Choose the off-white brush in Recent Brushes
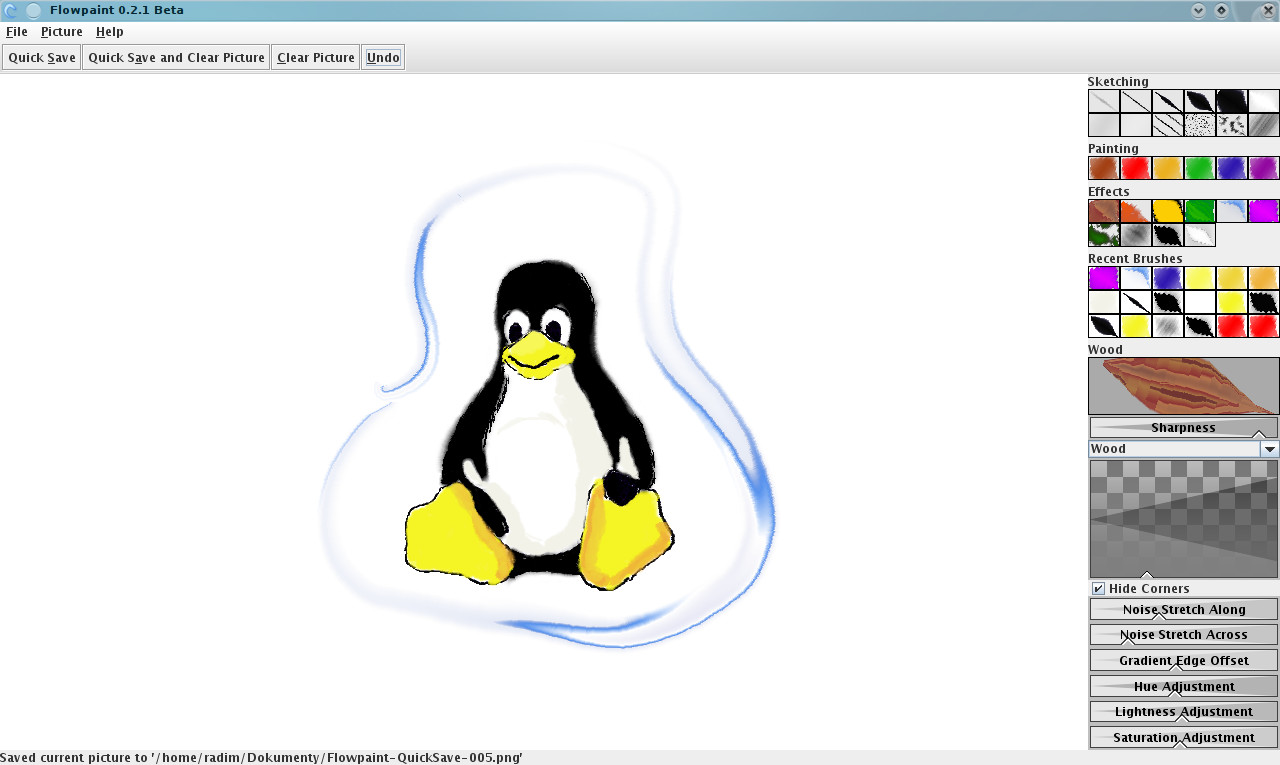Screen dimensions: 1280x765 coord(1104,302)
